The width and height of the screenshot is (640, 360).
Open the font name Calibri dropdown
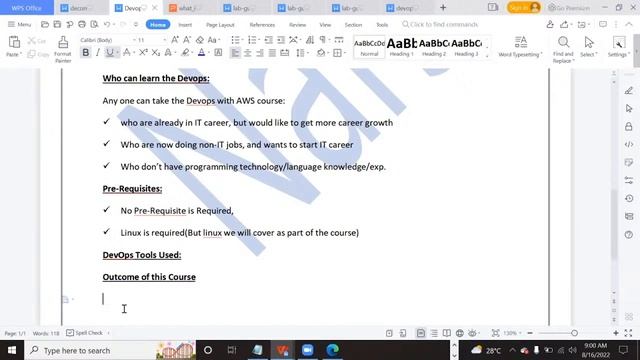click(134, 40)
